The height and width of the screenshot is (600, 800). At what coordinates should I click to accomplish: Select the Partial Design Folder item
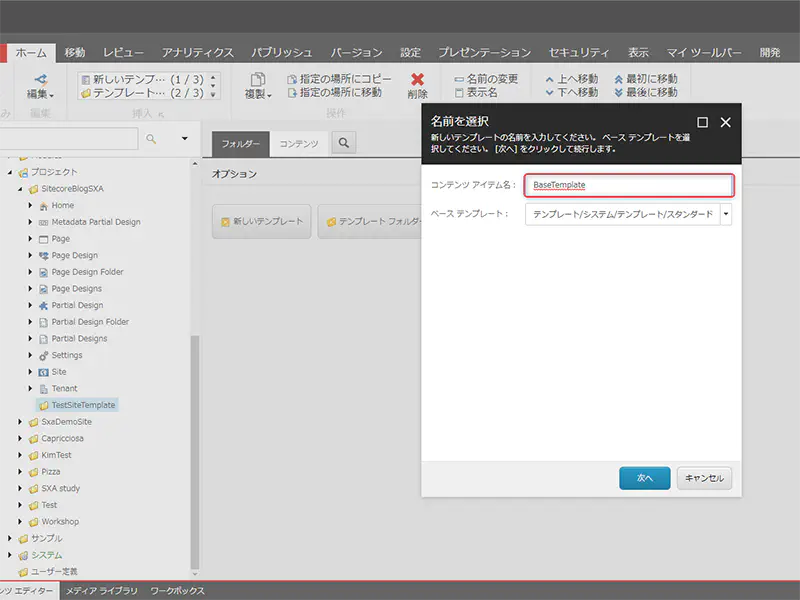pos(90,322)
